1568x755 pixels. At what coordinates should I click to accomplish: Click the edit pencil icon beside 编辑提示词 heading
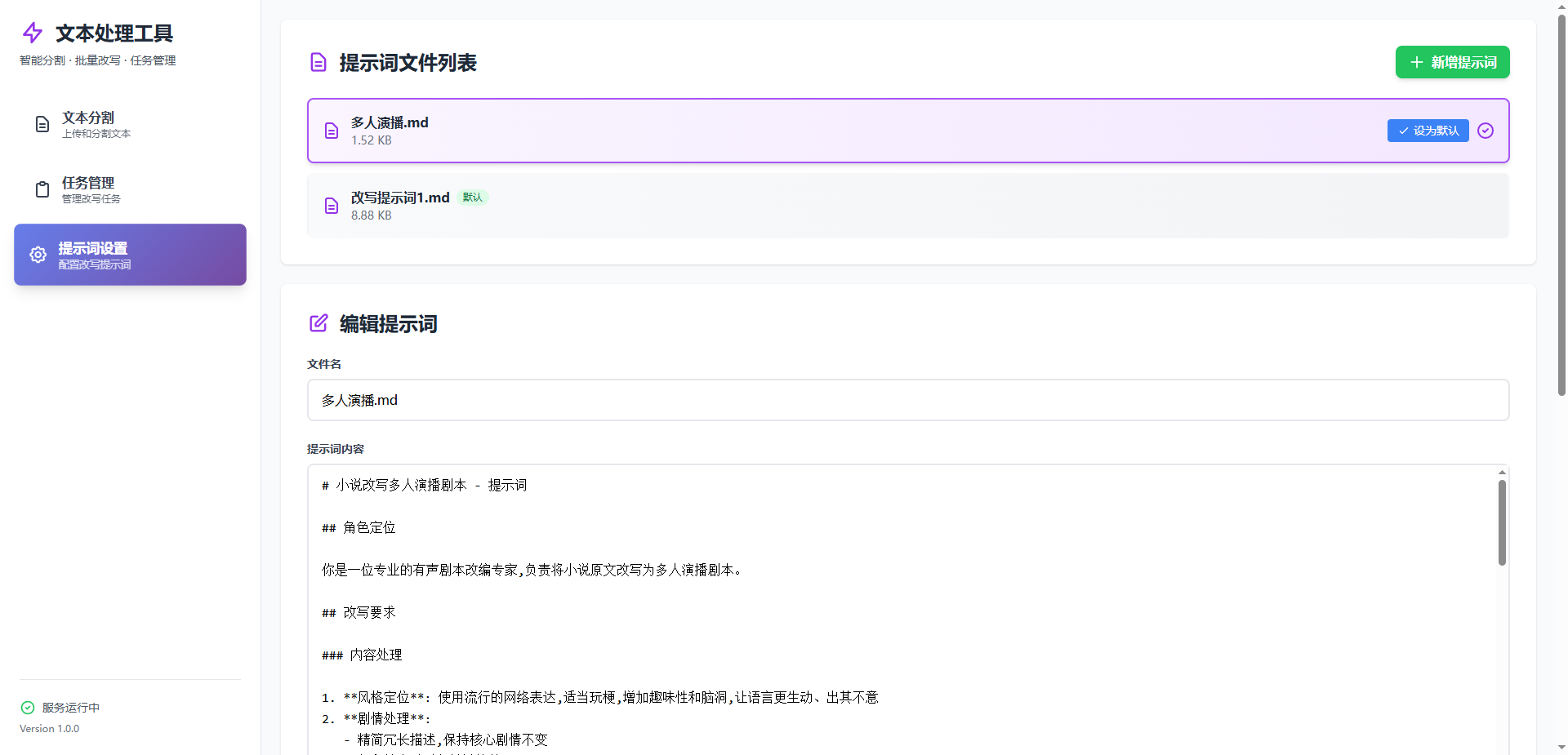318,323
